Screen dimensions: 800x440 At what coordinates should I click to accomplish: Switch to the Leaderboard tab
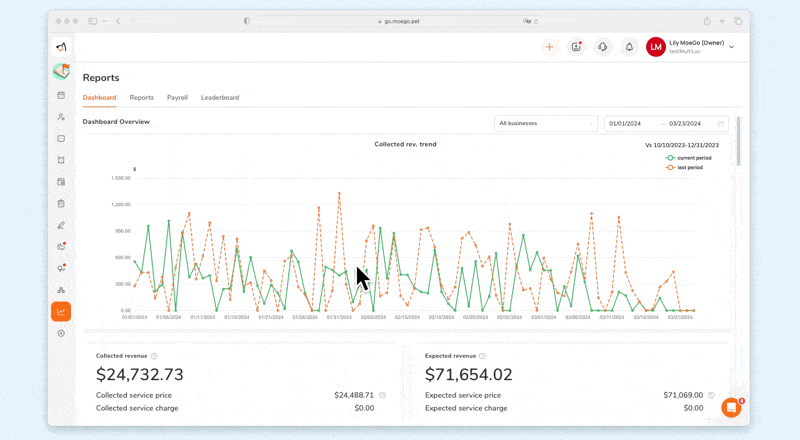point(220,97)
